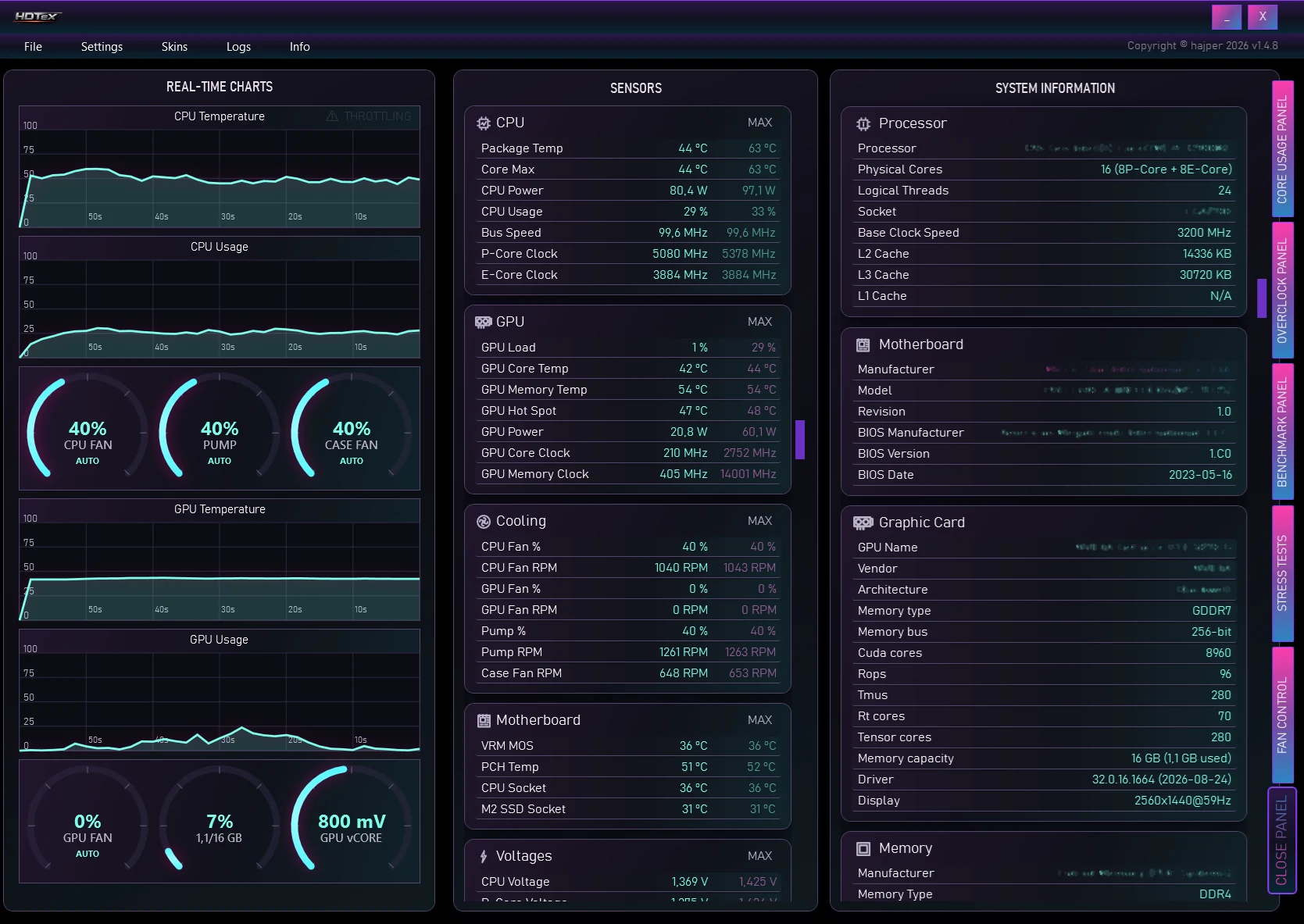
Task: Open the Stress Tests side tab
Action: [x=1282, y=573]
